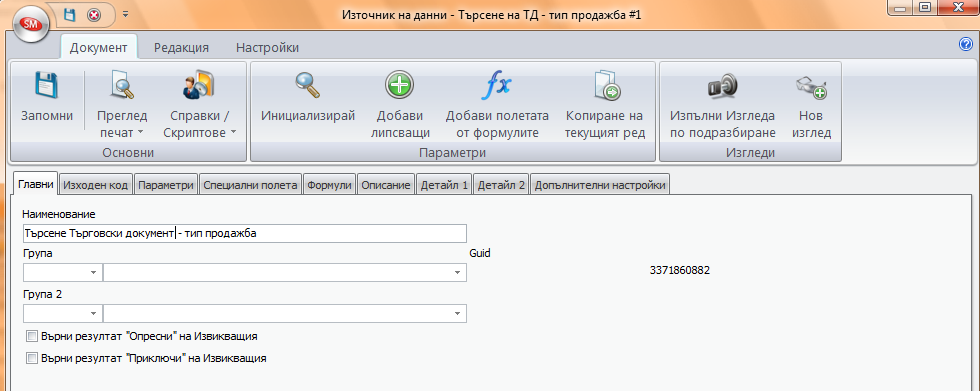Click the red cancel icon in quick access
Viewport: 980px width, 391px height.
pyautogui.click(x=94, y=14)
